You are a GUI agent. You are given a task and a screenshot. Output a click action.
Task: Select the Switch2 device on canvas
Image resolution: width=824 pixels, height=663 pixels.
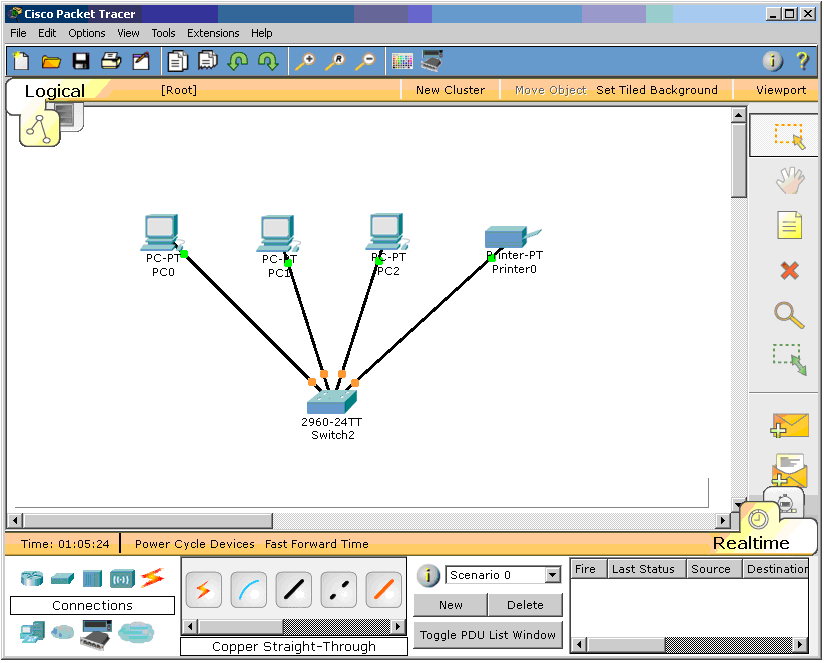332,402
